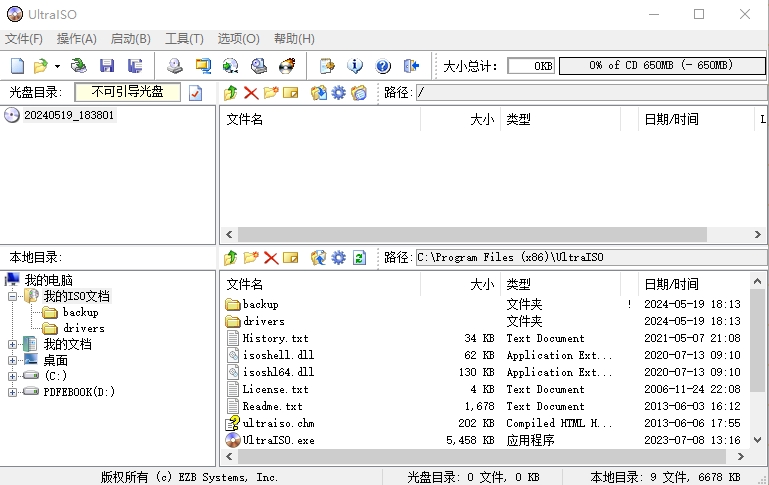Click the add-to-image icon in local toolbar

pos(319,257)
